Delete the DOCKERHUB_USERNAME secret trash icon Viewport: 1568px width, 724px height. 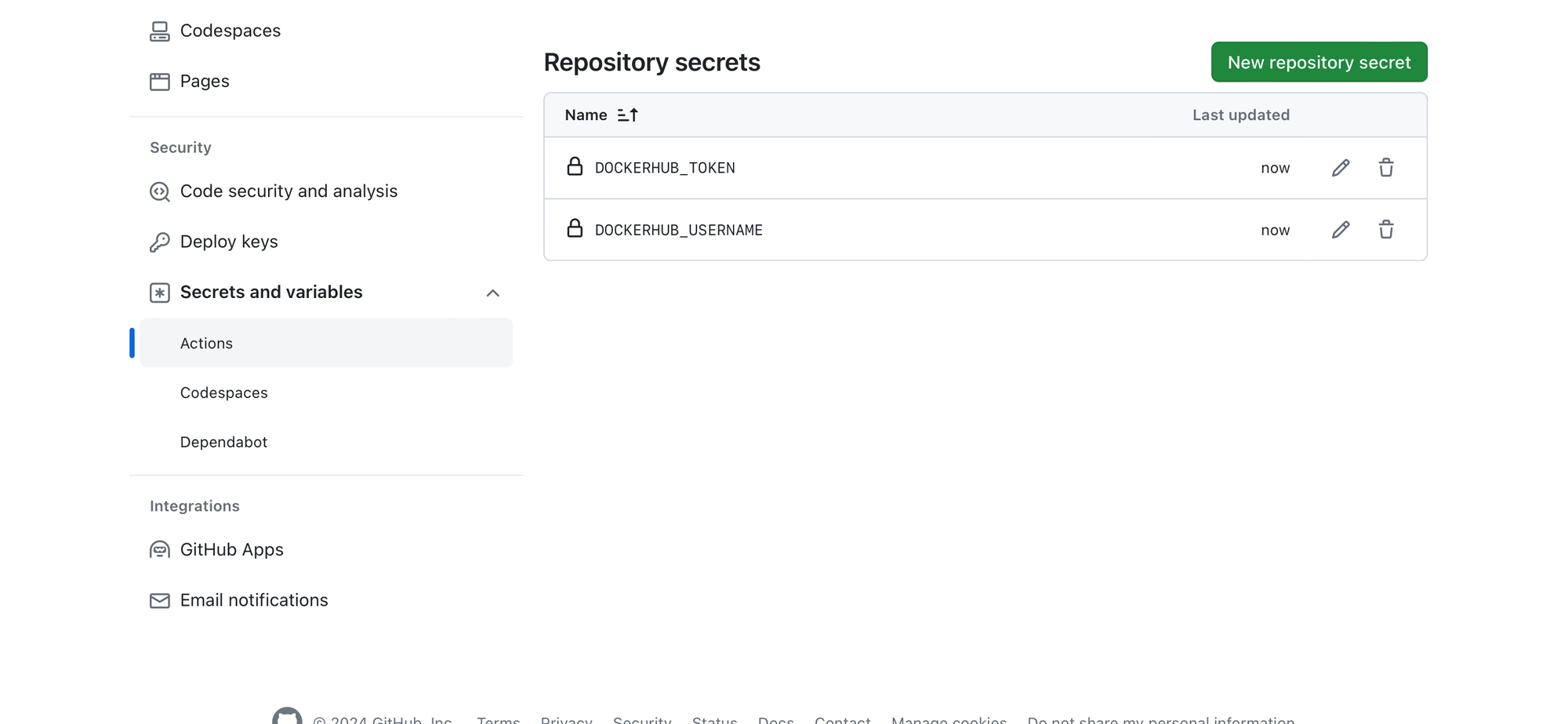pos(1386,230)
